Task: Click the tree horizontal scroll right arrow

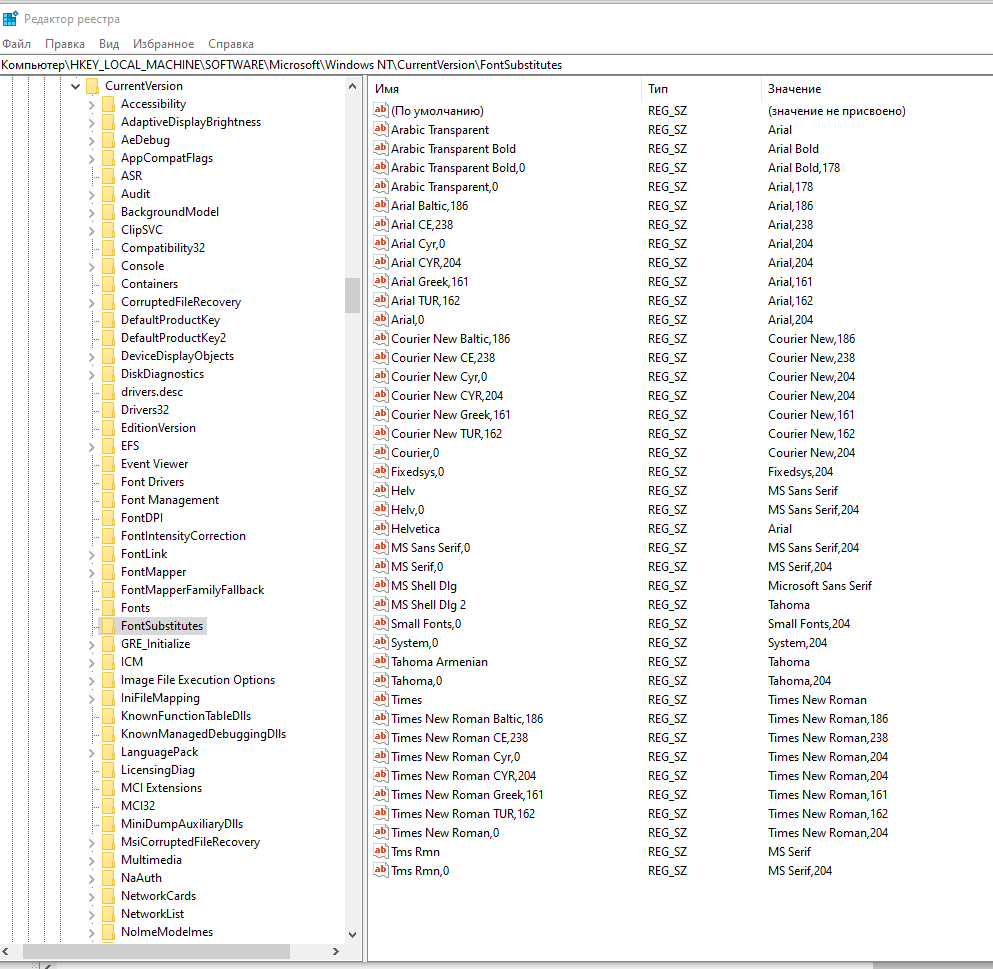Action: point(336,951)
